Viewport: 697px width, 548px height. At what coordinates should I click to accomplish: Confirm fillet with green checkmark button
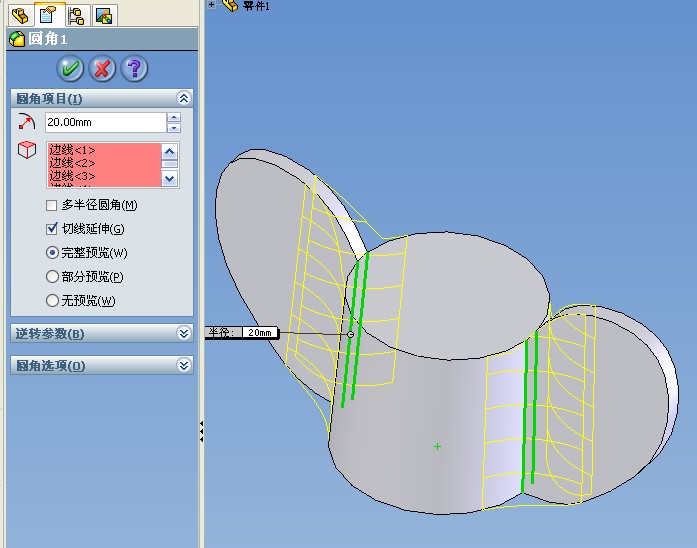[70, 68]
